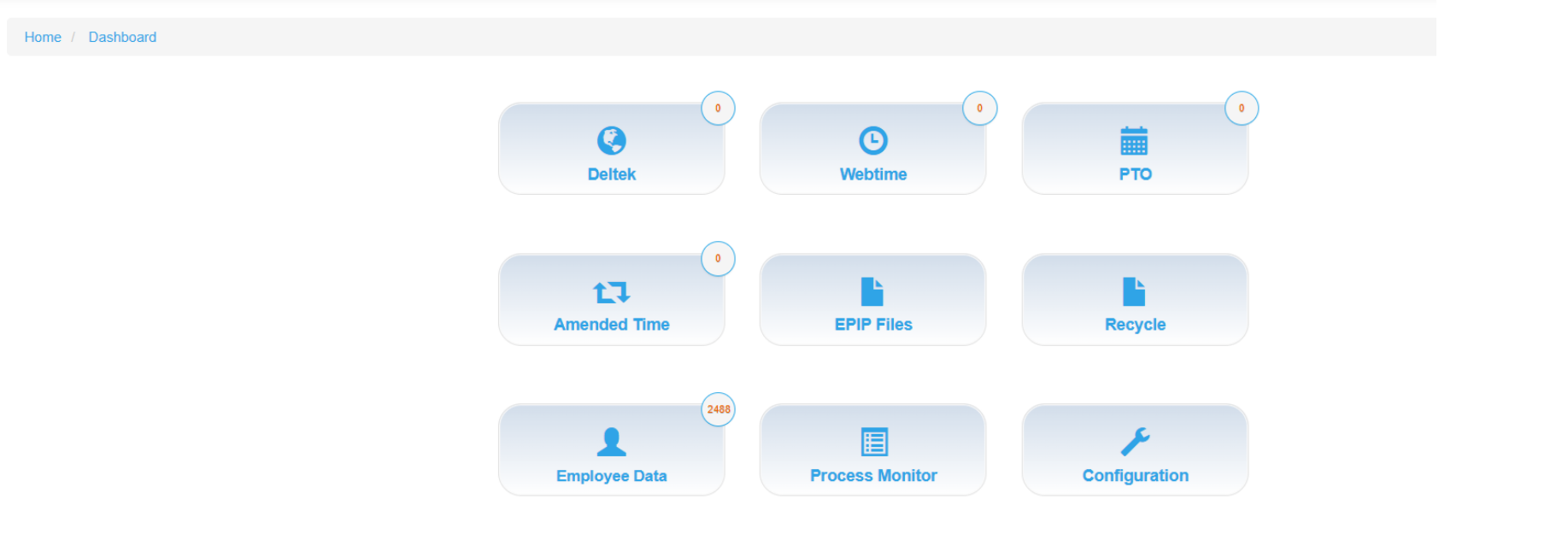This screenshot has width=1568, height=546.
Task: Click the calendar icon on PTO tile
Action: tap(1134, 141)
